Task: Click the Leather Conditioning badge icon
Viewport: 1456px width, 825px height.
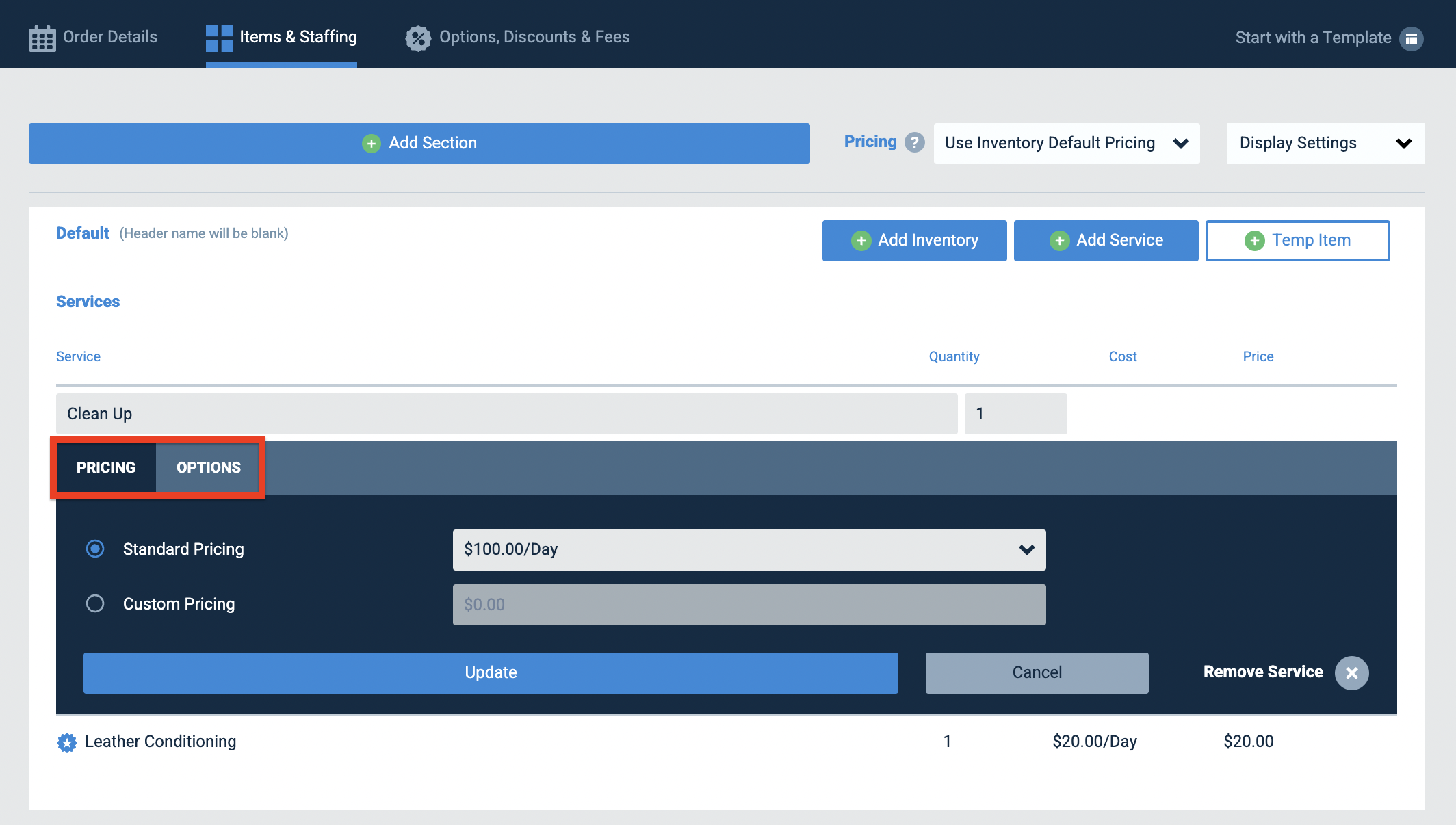Action: (x=67, y=742)
